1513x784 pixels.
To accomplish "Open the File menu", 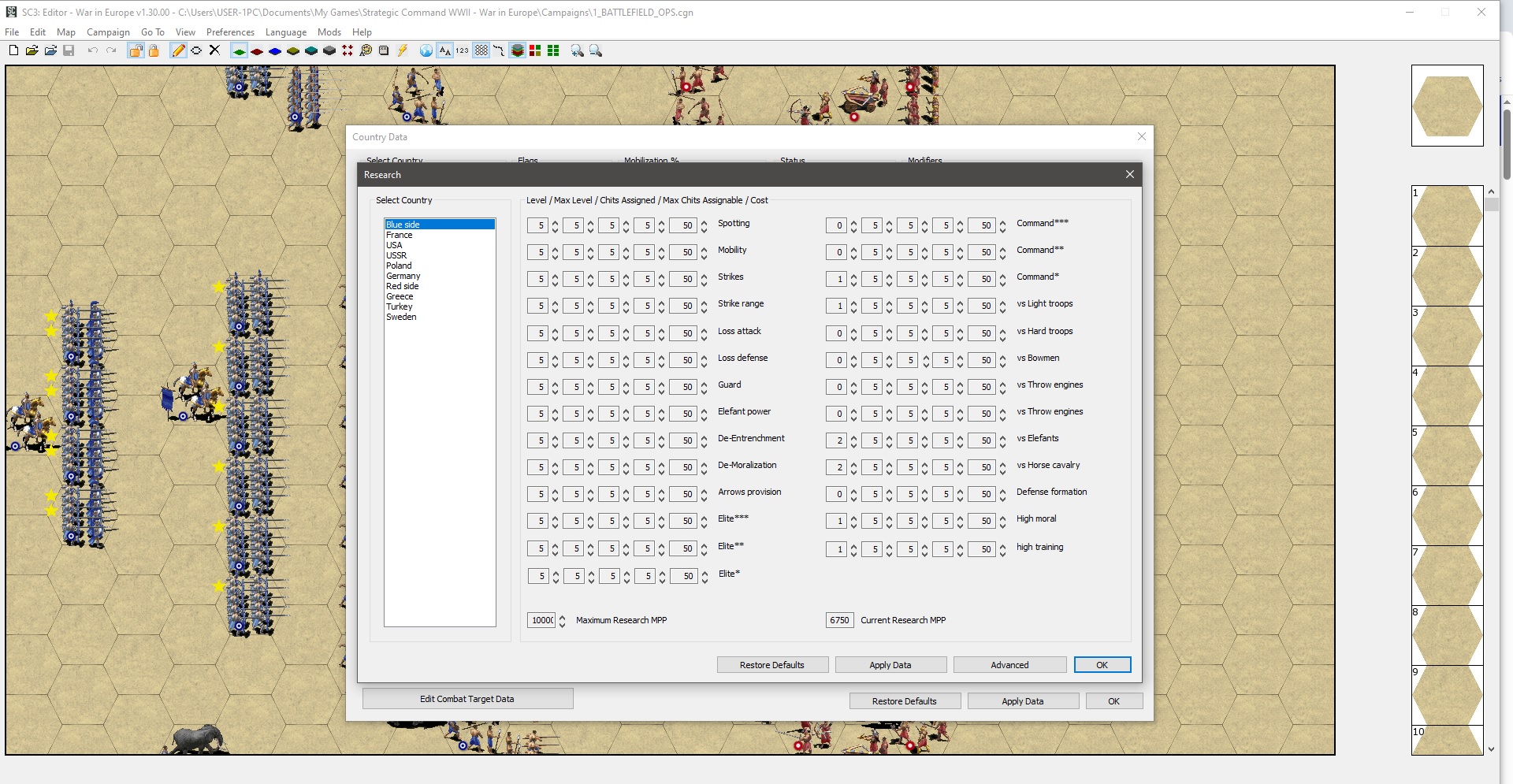I will [12, 32].
